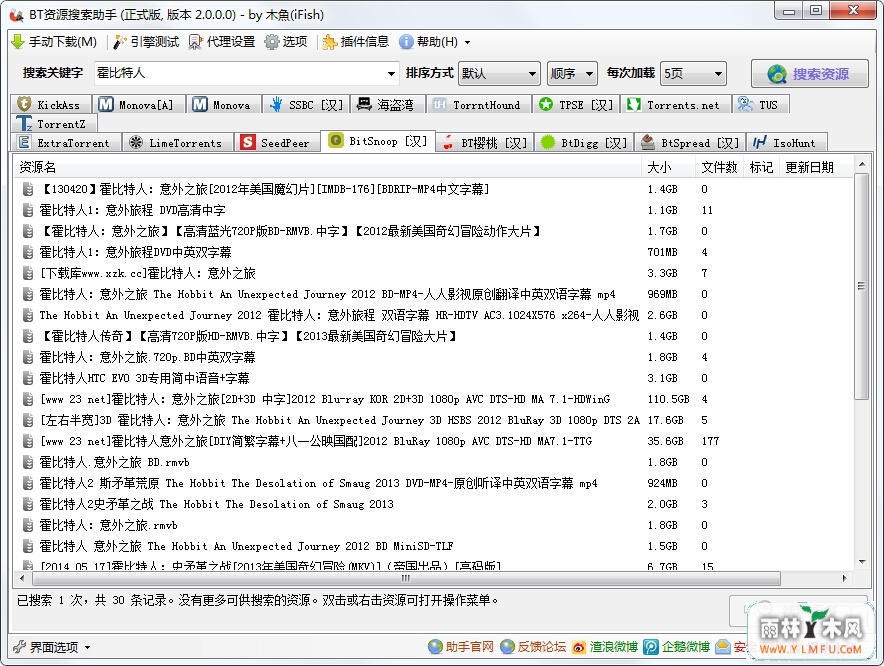Click the 企鹅微博 penguin icon
The width and height of the screenshot is (884, 666).
[651, 647]
